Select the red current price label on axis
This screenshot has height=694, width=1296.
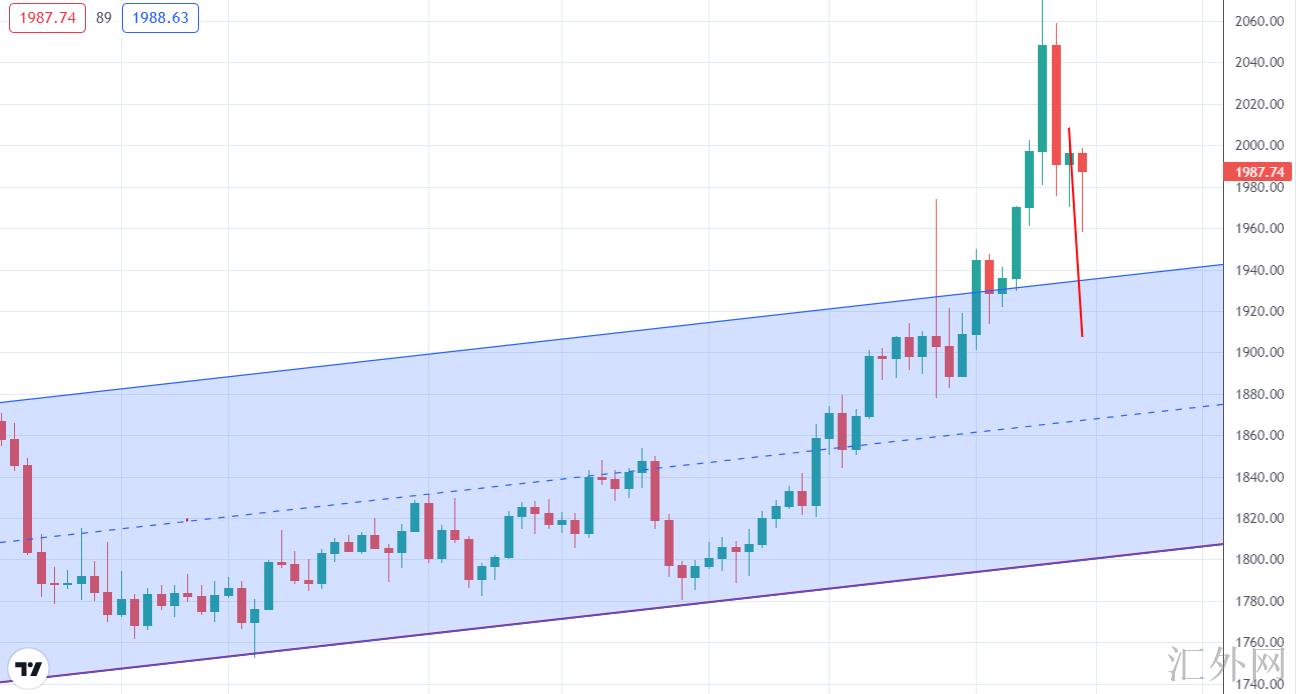coord(1257,172)
